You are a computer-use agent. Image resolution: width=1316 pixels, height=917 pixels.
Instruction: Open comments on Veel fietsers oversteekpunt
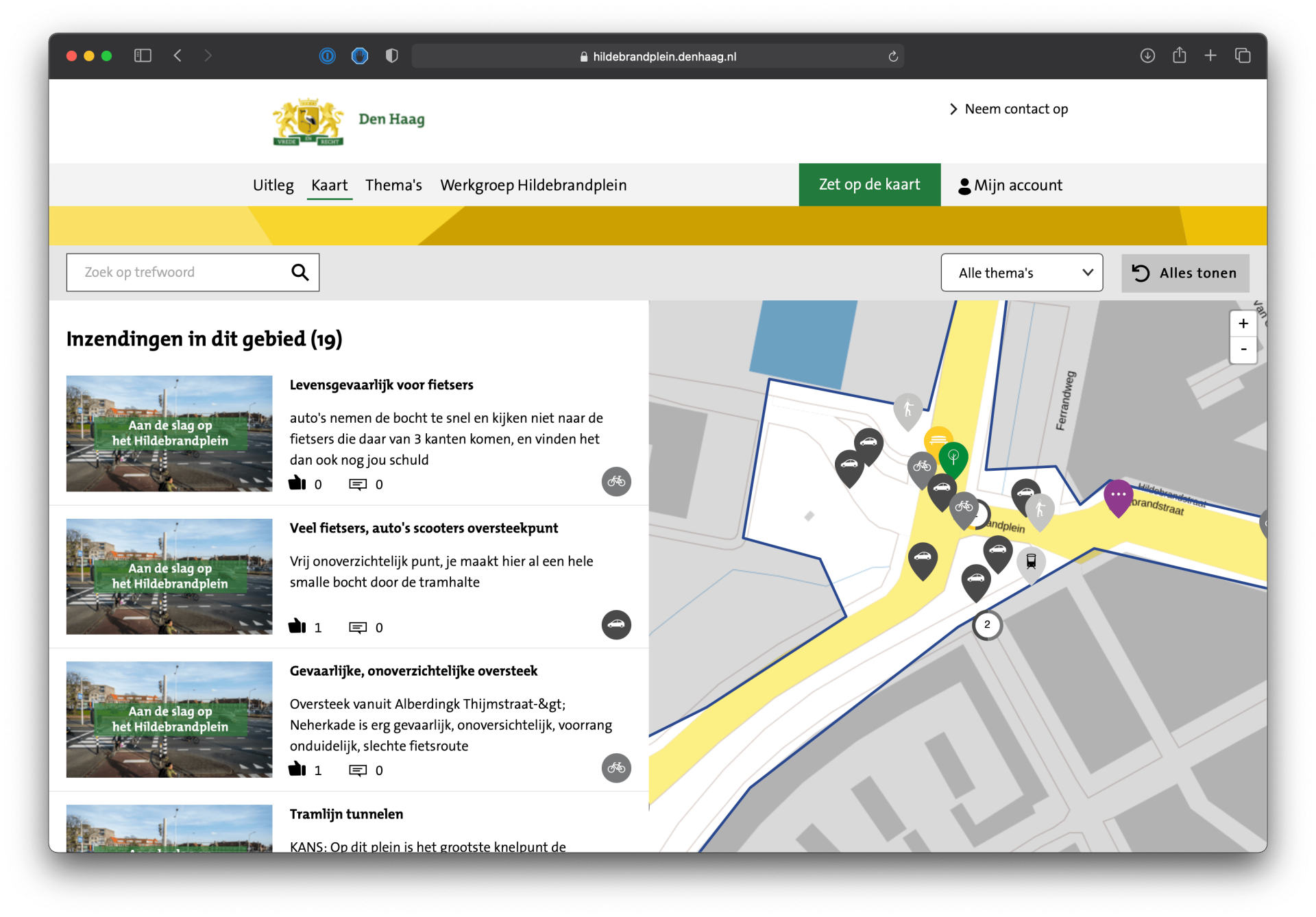tap(358, 627)
